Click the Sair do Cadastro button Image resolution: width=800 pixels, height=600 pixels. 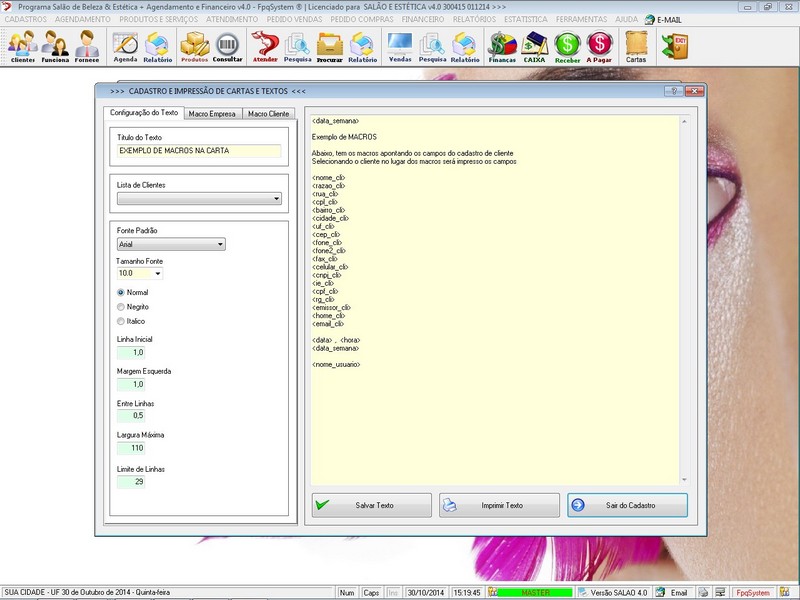pos(628,505)
